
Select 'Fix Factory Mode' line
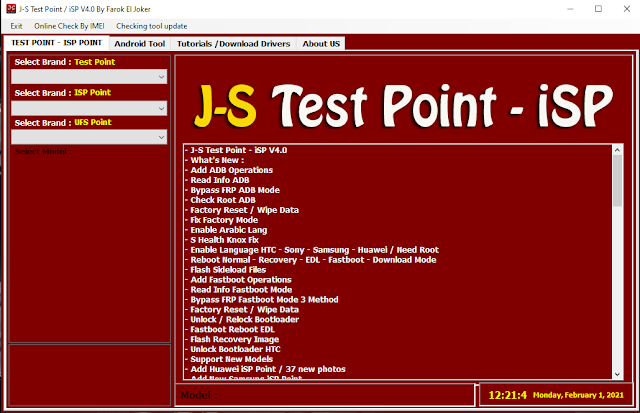pos(224,220)
